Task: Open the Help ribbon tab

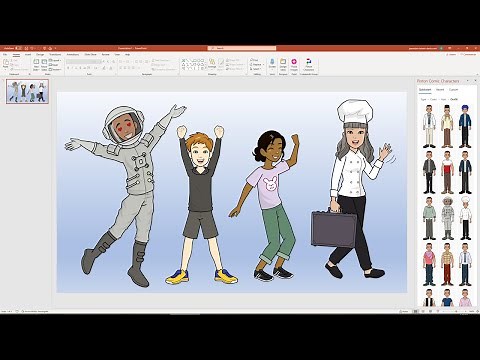Action: [x=127, y=54]
